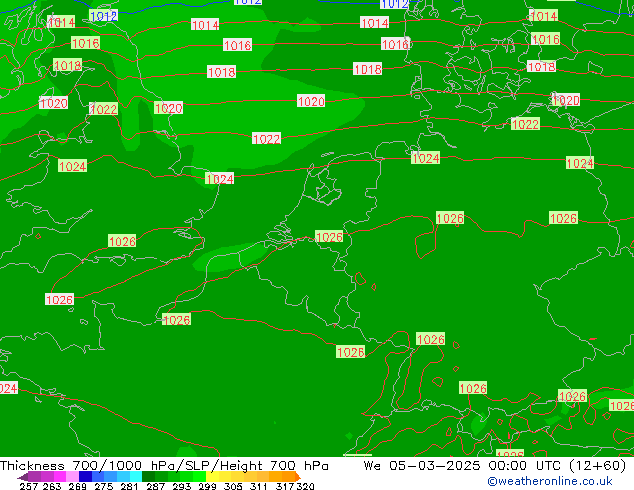Pick the cyan swatch in thickness legend

[136, 476]
